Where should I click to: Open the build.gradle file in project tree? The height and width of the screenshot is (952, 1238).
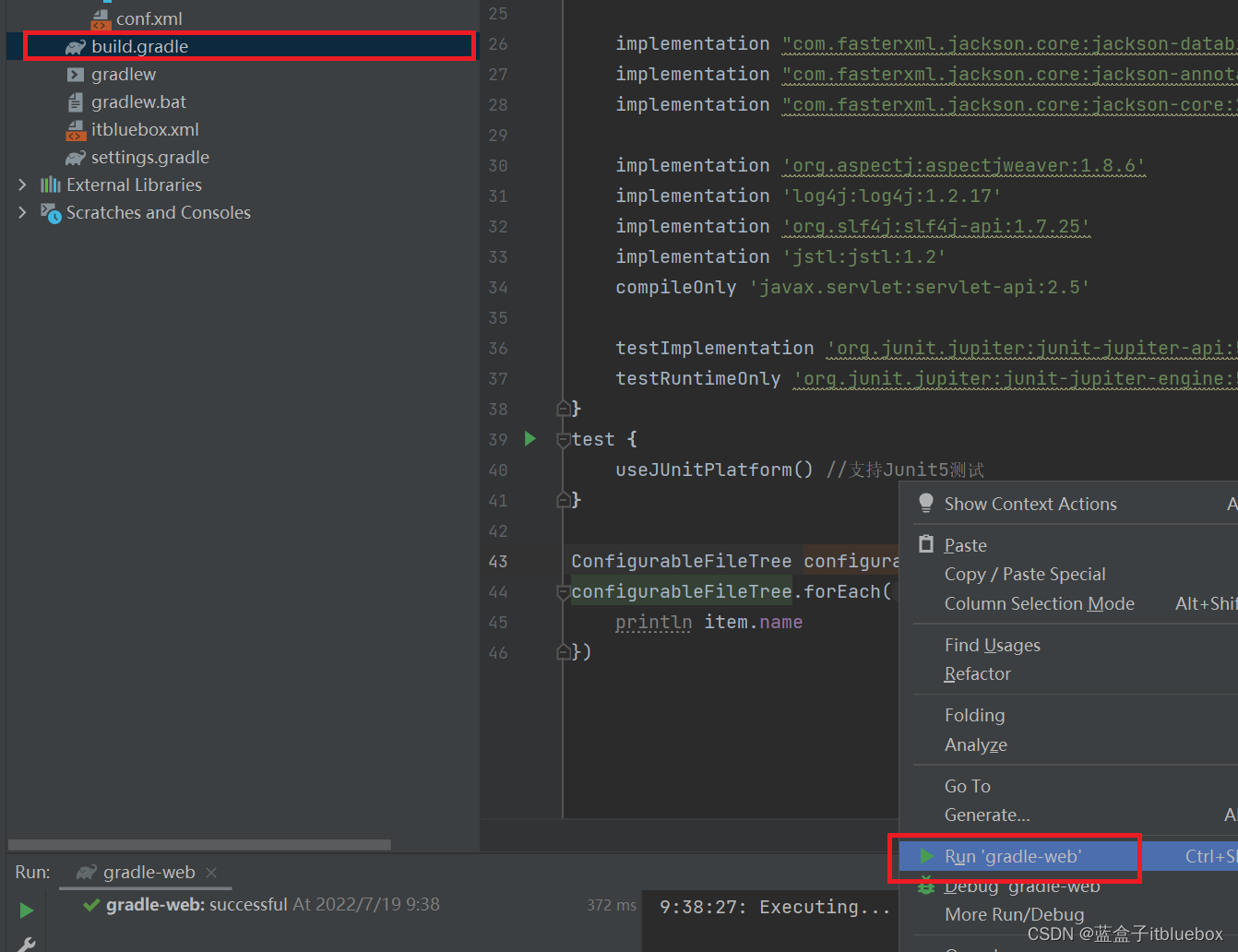139,46
